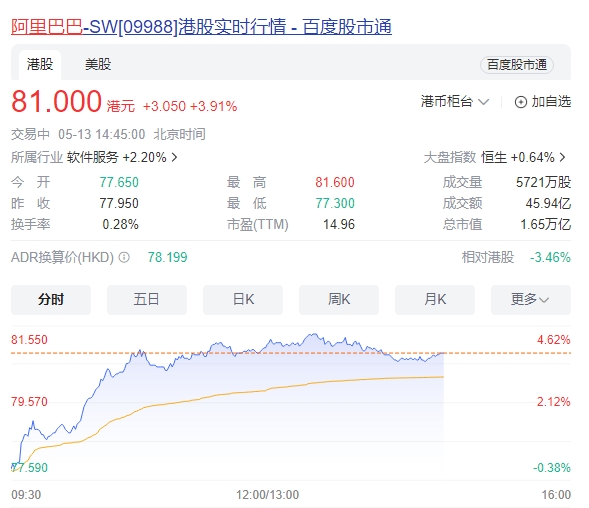Click the 成交额 value 45.94亿
This screenshot has height=508, width=589.
pos(548,203)
